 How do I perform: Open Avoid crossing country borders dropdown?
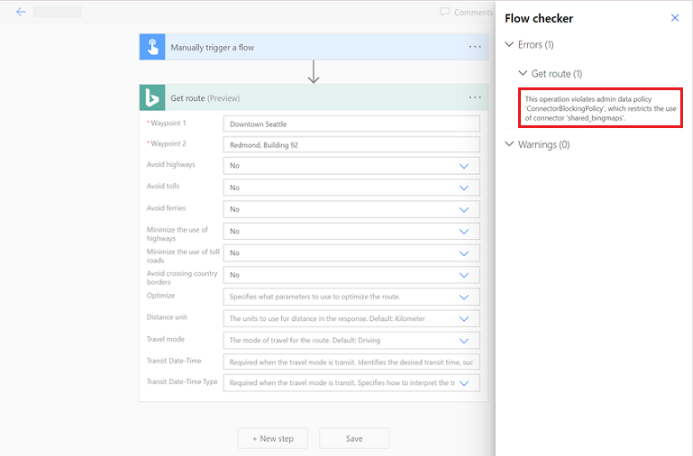click(351, 275)
